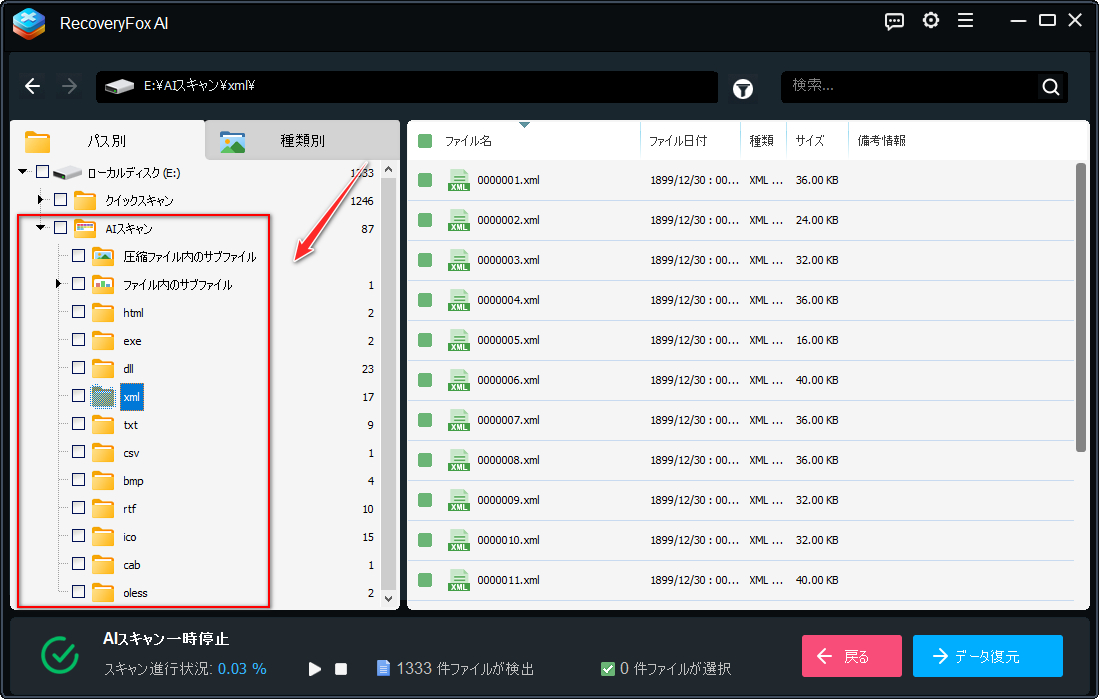
Task: Stop the scan with square button
Action: [x=341, y=668]
